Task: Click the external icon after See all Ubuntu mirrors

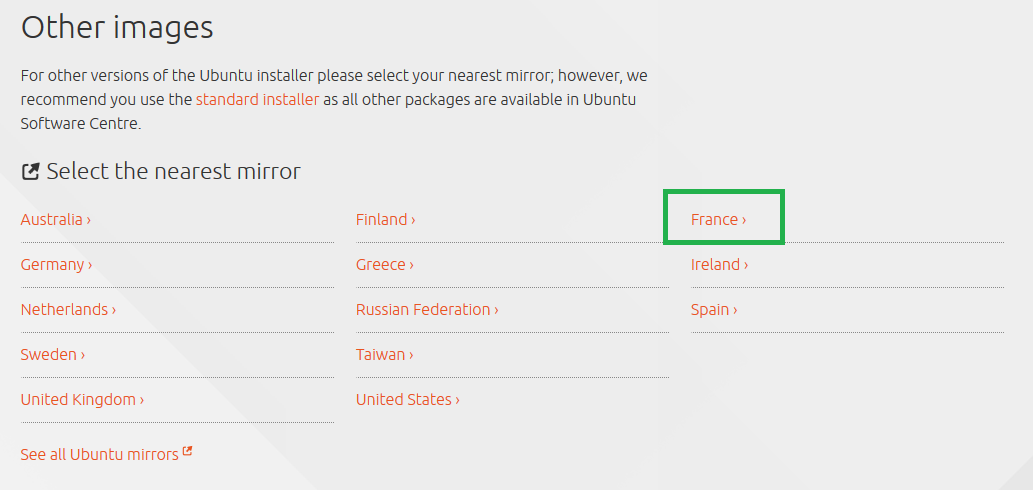Action: (187, 451)
